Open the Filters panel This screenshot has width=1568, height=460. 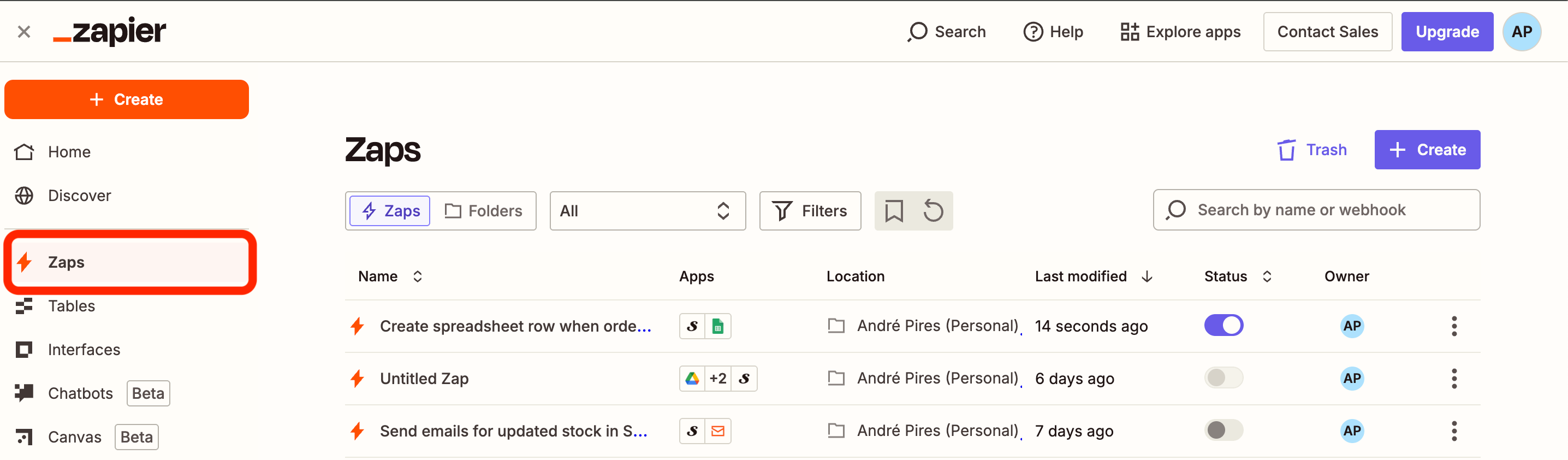[x=810, y=211]
